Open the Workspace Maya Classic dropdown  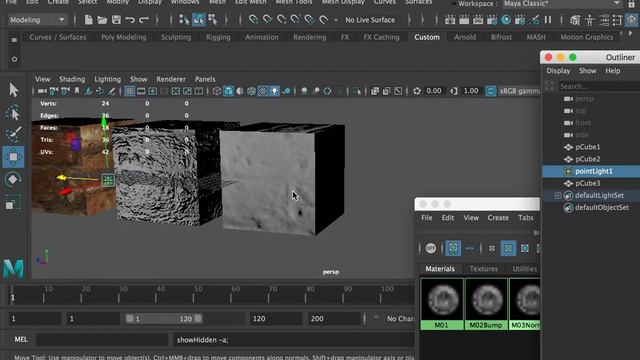coord(562,4)
